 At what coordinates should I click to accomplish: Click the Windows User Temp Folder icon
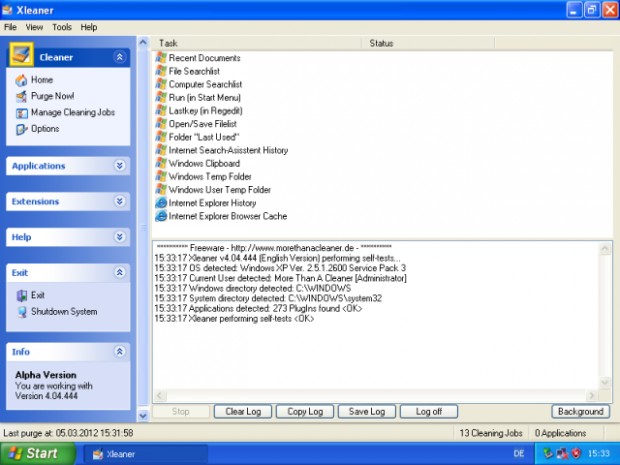[x=161, y=190]
